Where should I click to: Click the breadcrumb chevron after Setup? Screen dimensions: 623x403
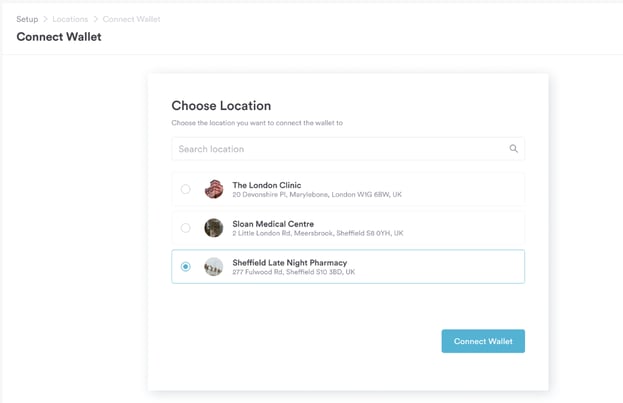45,19
